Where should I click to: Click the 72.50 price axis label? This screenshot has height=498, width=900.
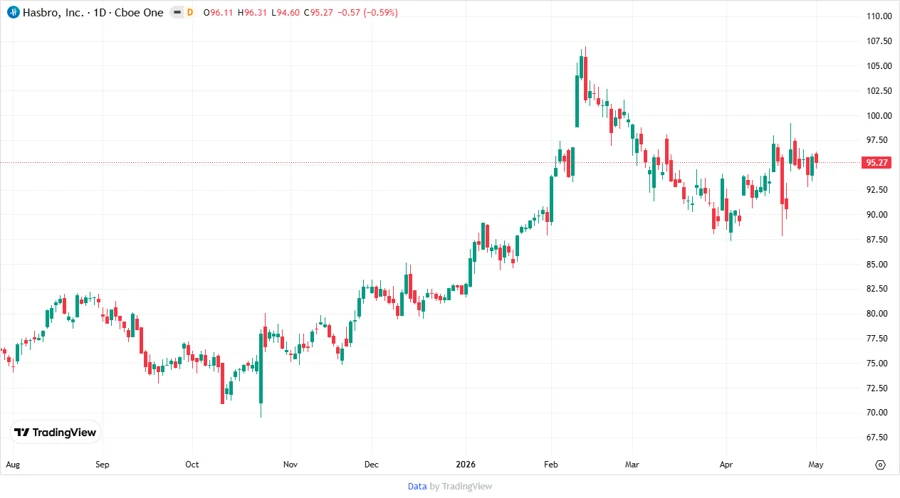click(x=879, y=388)
